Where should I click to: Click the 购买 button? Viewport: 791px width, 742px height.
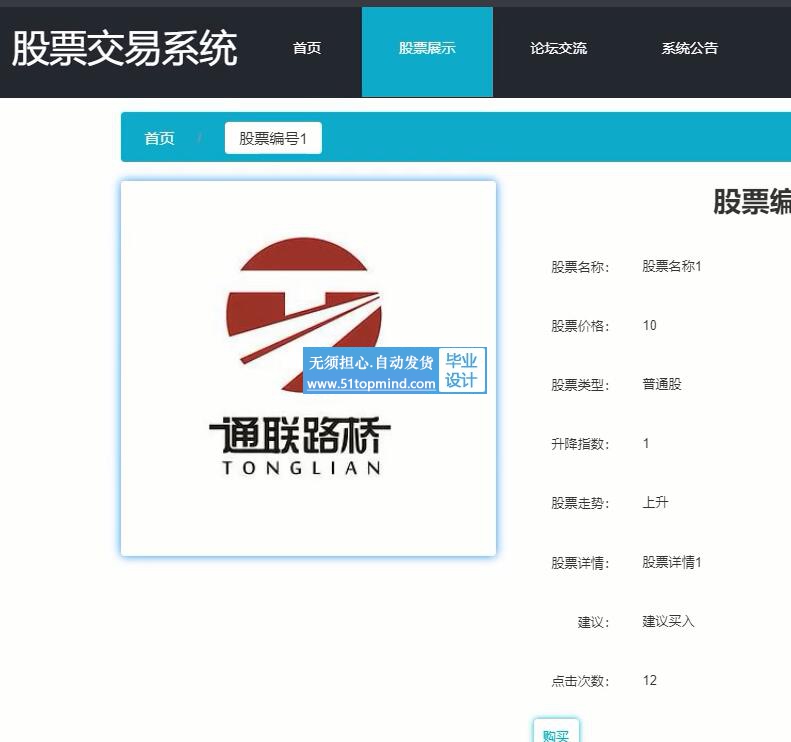(x=556, y=732)
